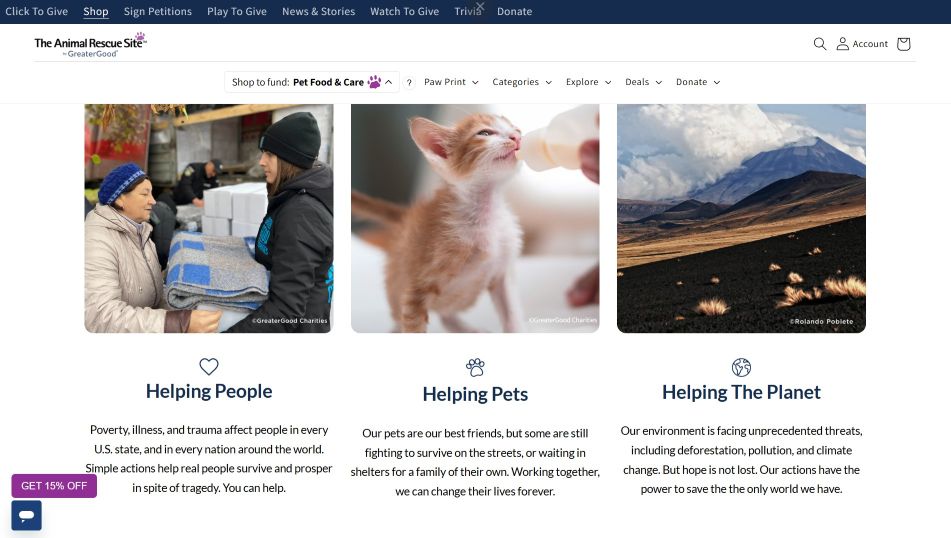
Task: Collapse the Shop to fund Pet Food & Care selector
Action: pos(312,82)
